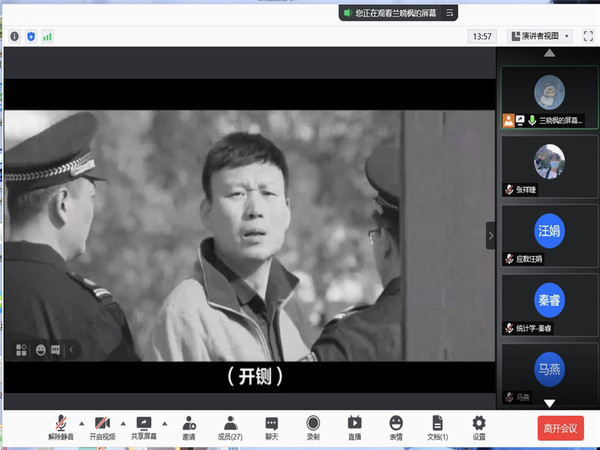Select 秦睿 participant avatar

pos(549,300)
